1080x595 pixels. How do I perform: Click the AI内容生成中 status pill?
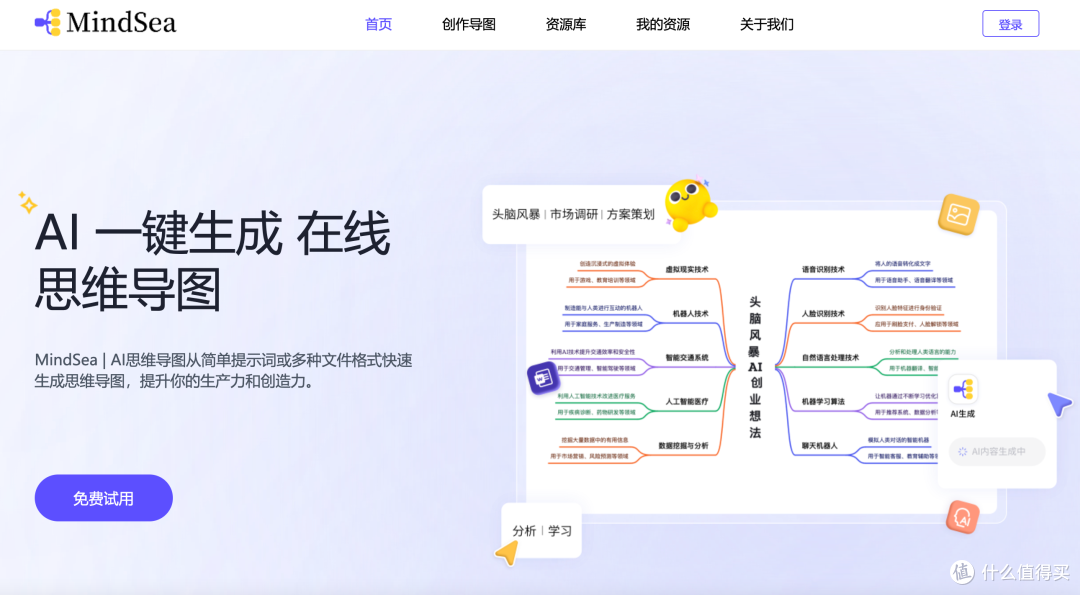pos(997,452)
